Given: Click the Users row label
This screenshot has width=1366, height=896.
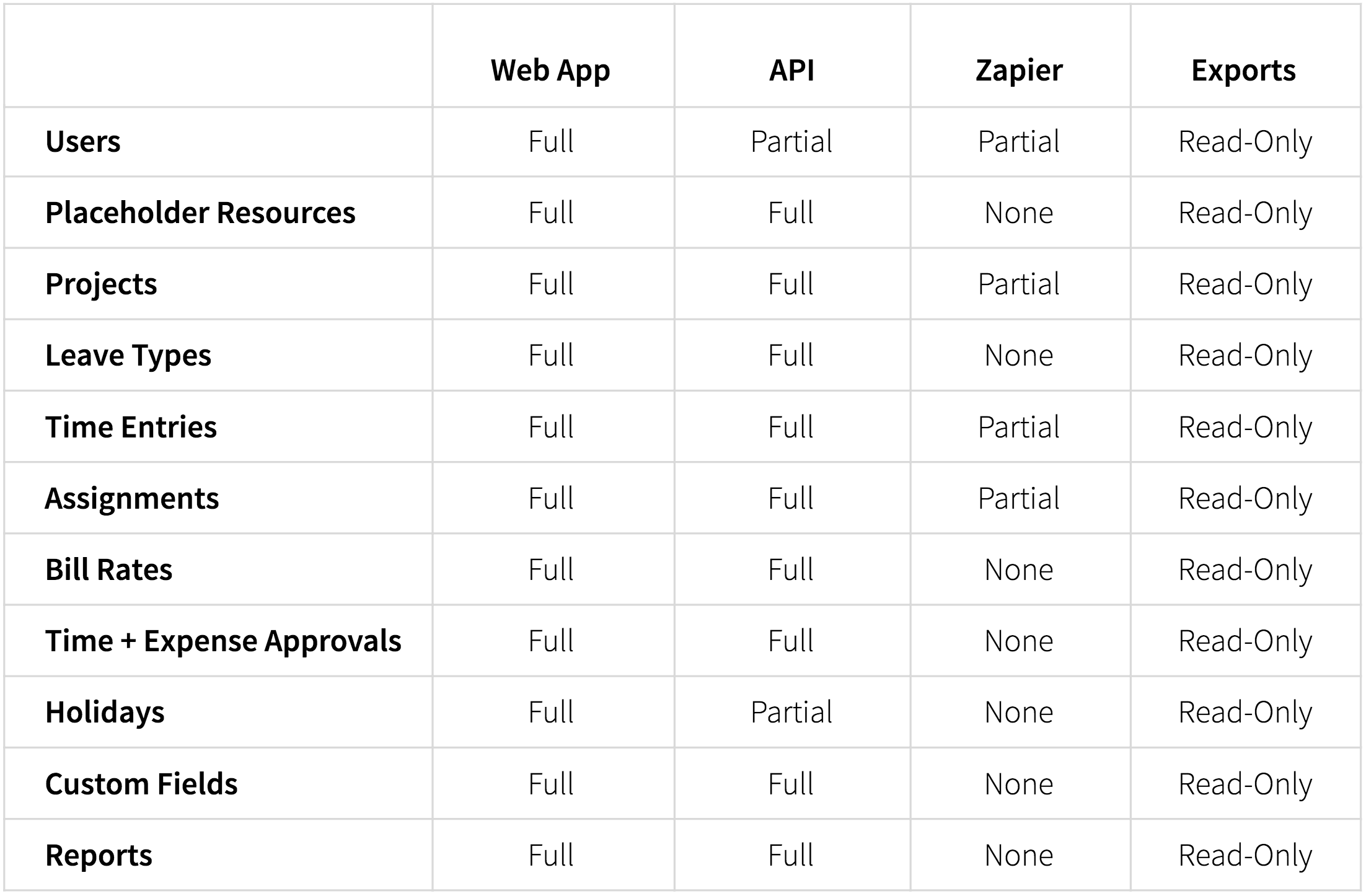Looking at the screenshot, I should pyautogui.click(x=83, y=141).
